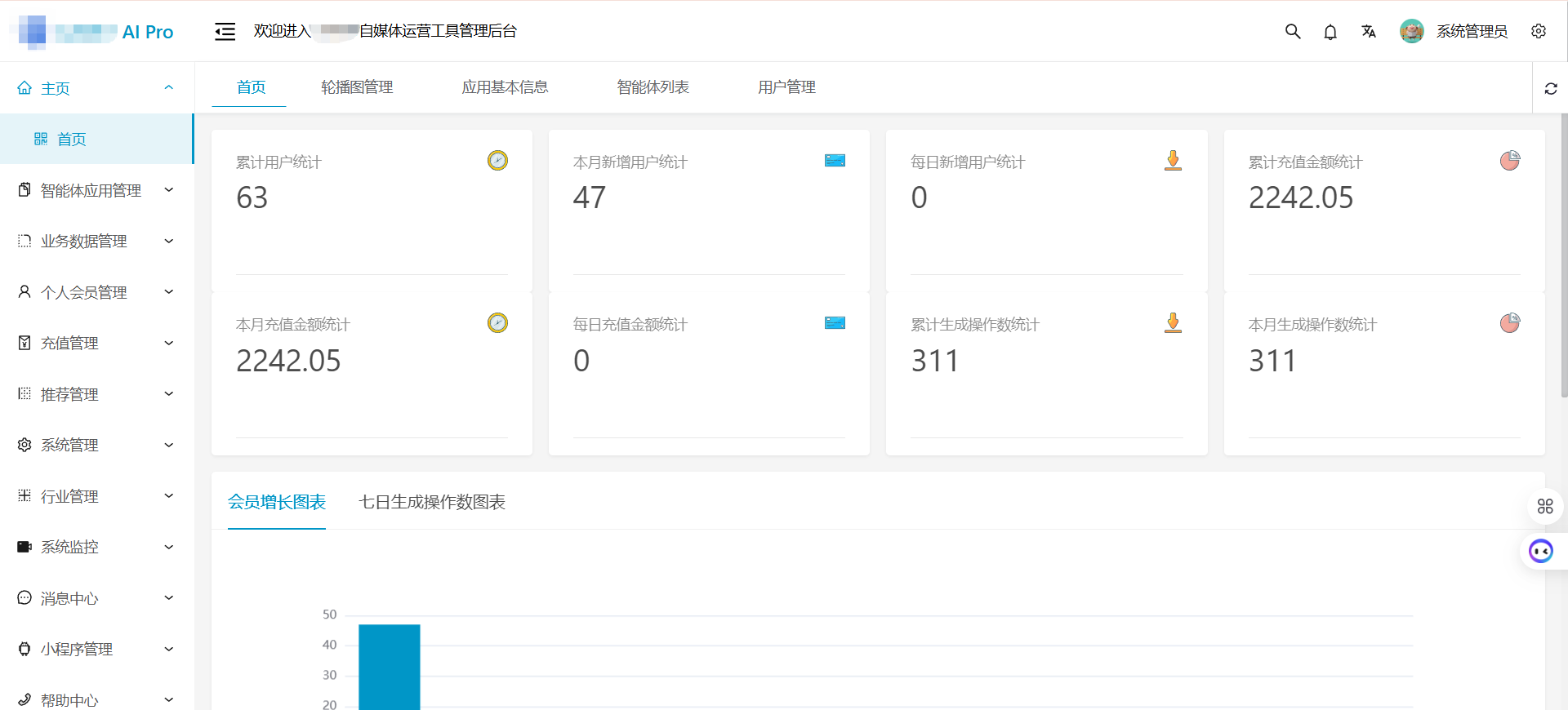Open search via the magnifier icon
The width and height of the screenshot is (1568, 710).
coord(1293,31)
